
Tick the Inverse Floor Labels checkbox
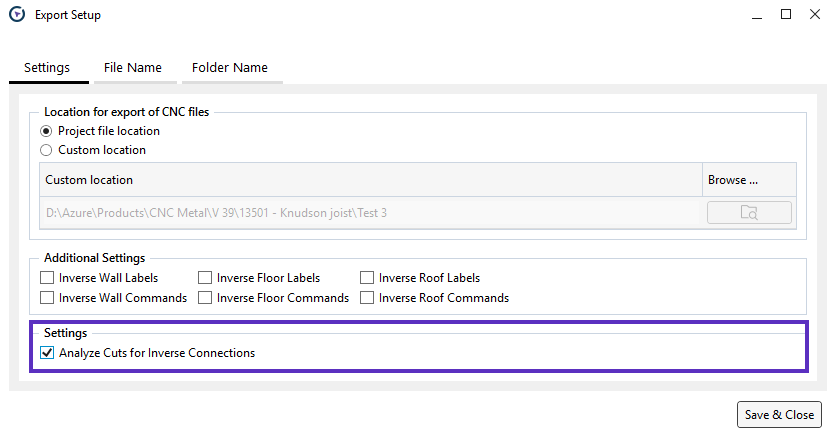[205, 278]
